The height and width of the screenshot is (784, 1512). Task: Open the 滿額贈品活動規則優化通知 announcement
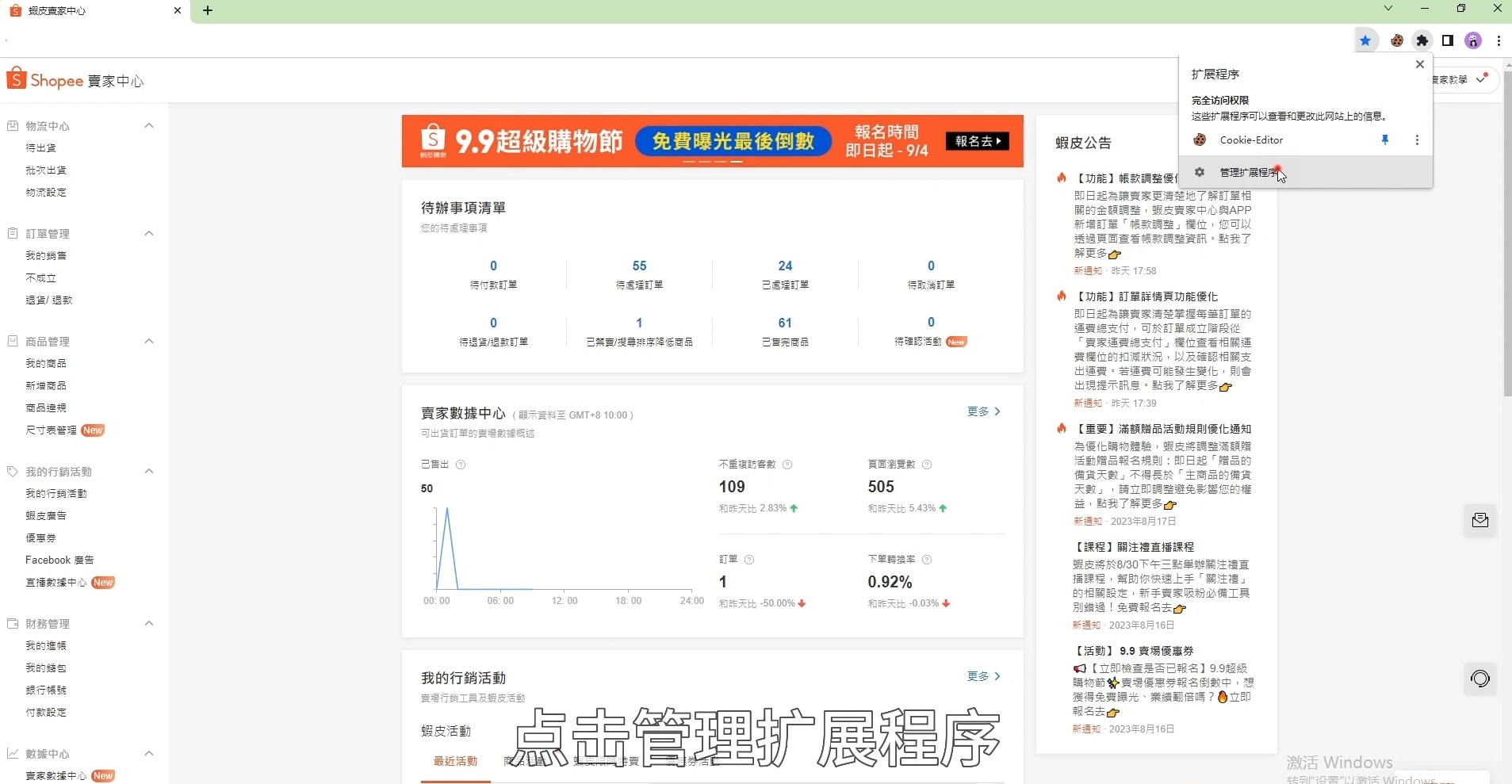(x=1162, y=429)
